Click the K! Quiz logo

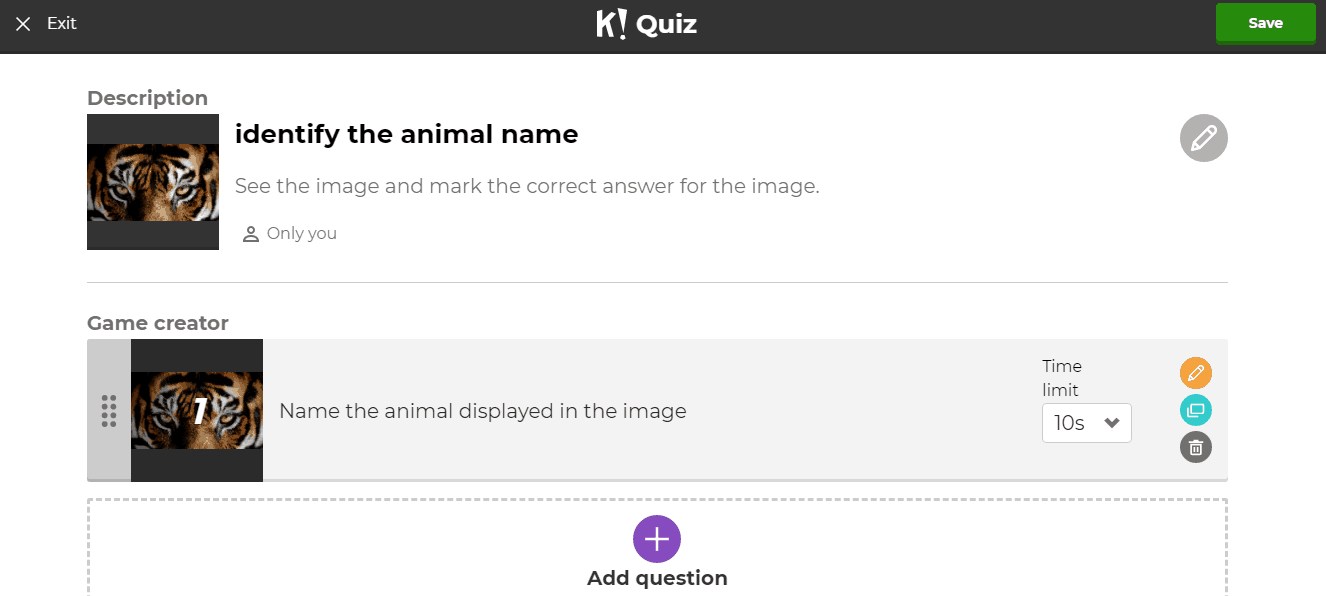coord(646,24)
